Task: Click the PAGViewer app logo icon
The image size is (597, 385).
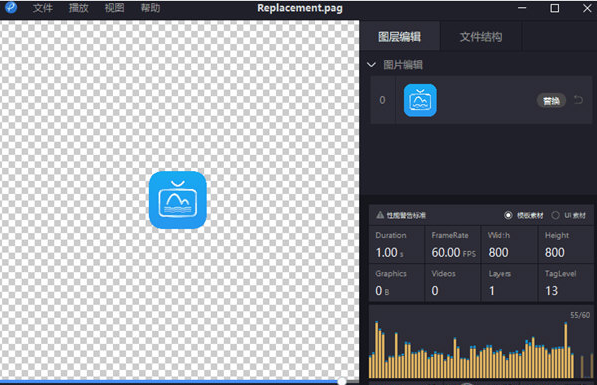Action: click(x=11, y=8)
